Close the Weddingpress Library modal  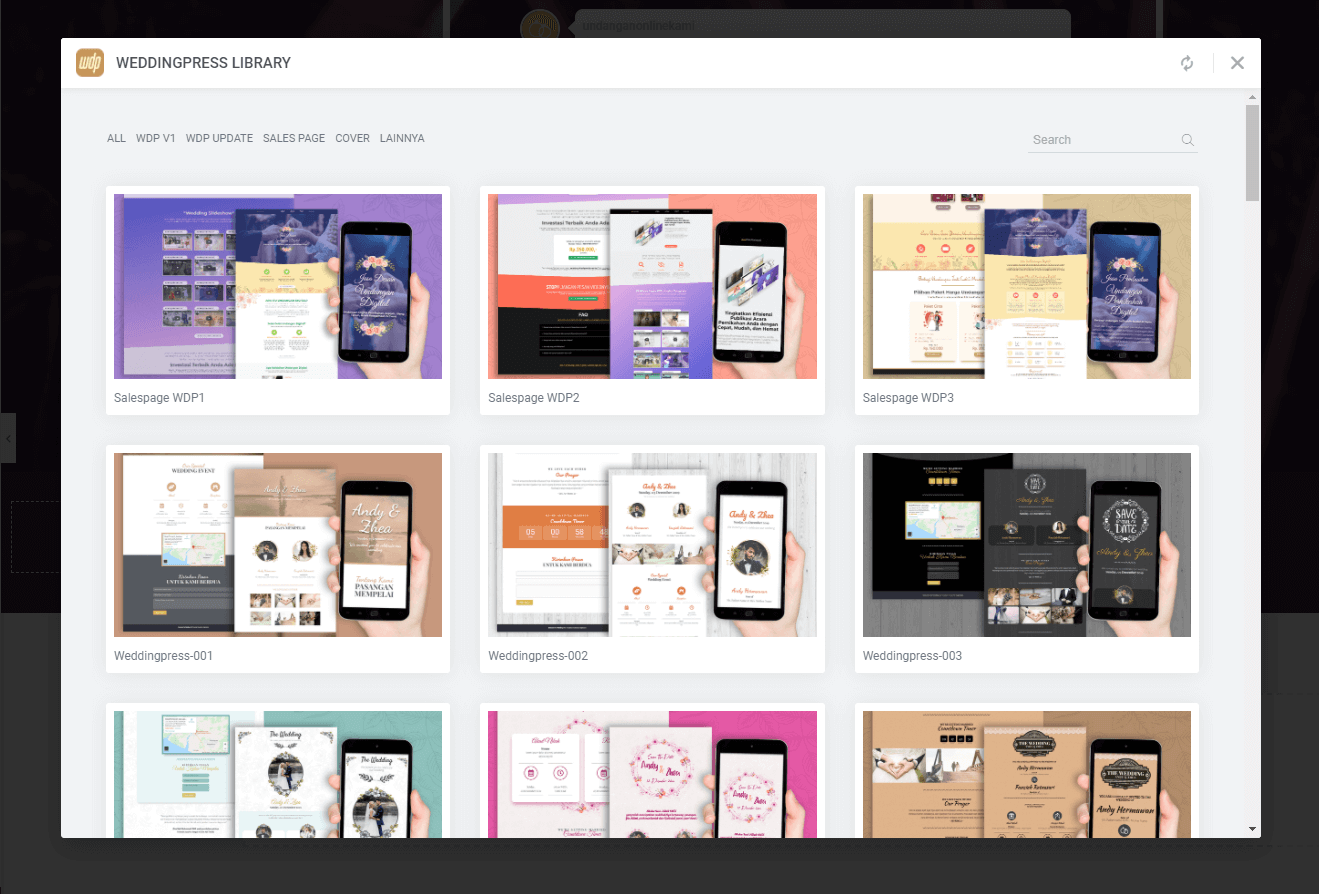point(1238,63)
